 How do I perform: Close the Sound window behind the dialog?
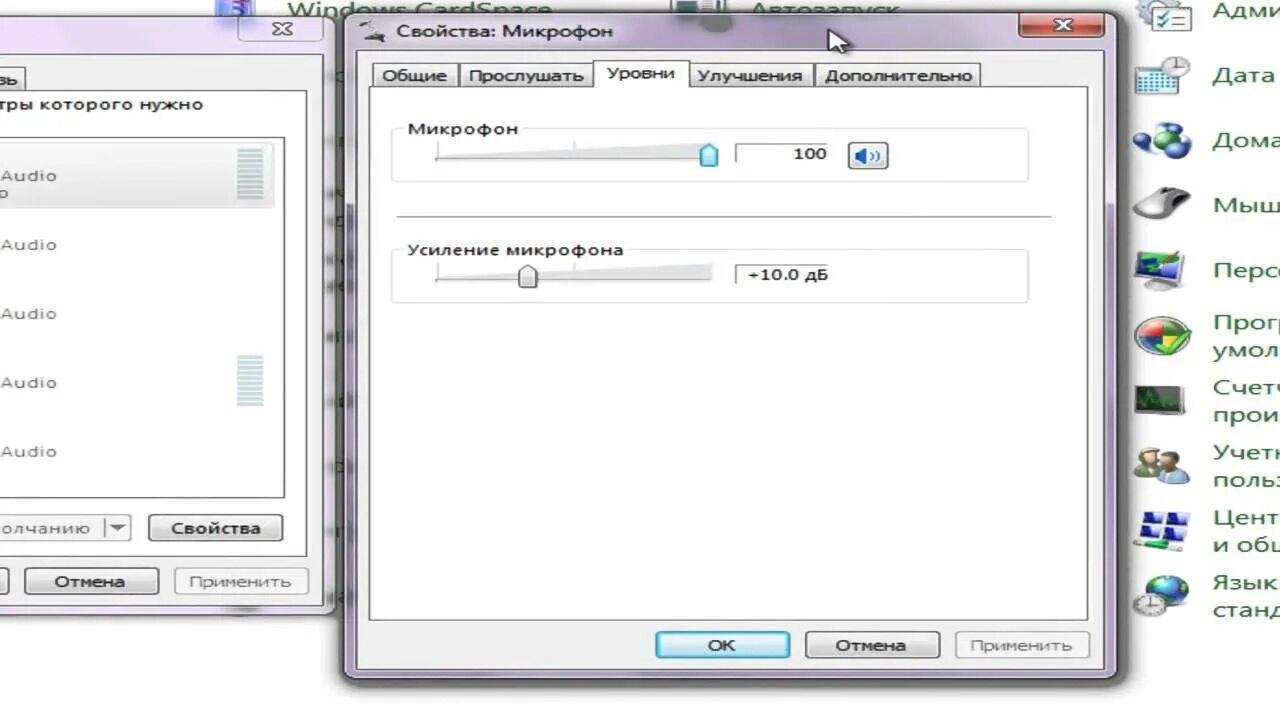[x=283, y=30]
